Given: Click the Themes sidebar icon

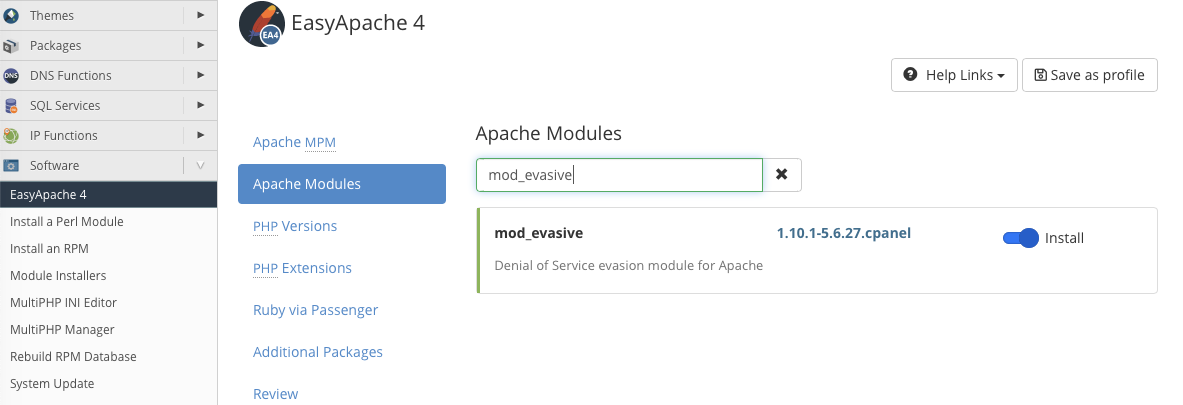Looking at the screenshot, I should pos(11,15).
